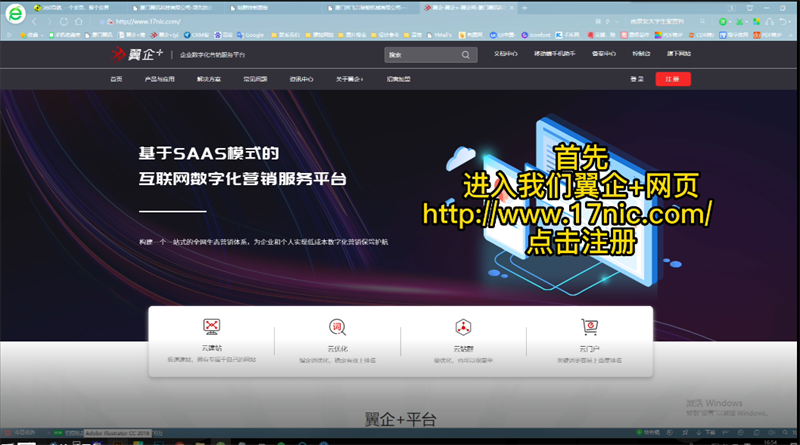Open the 云站群 service icon

coord(463,327)
